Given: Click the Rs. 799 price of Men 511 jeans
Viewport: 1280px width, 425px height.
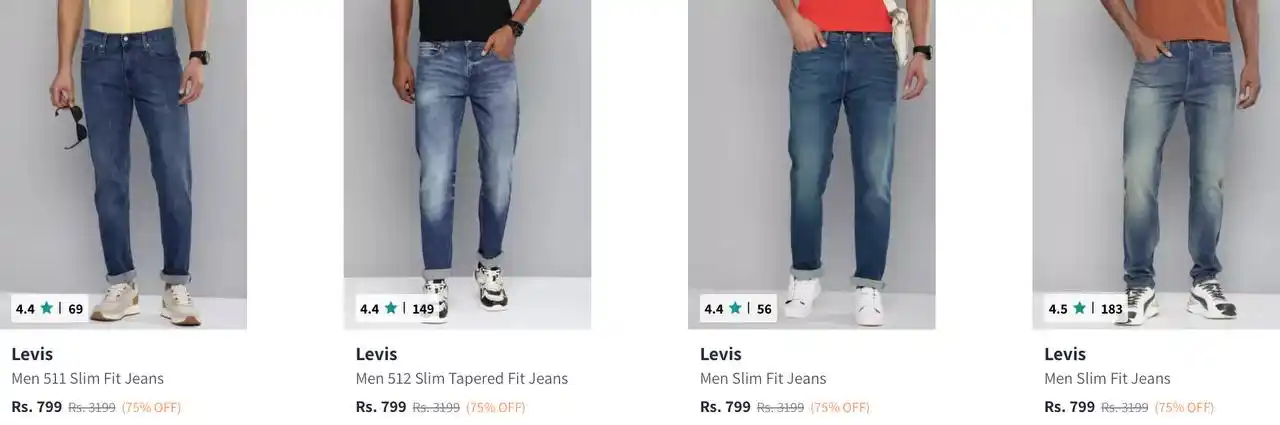Looking at the screenshot, I should (37, 407).
